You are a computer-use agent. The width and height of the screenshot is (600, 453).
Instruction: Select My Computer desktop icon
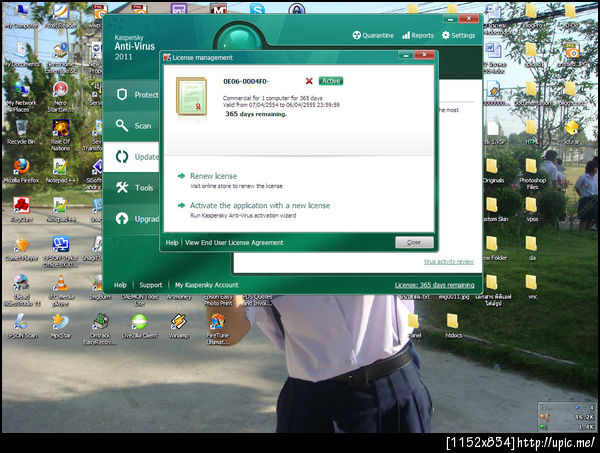point(21,16)
